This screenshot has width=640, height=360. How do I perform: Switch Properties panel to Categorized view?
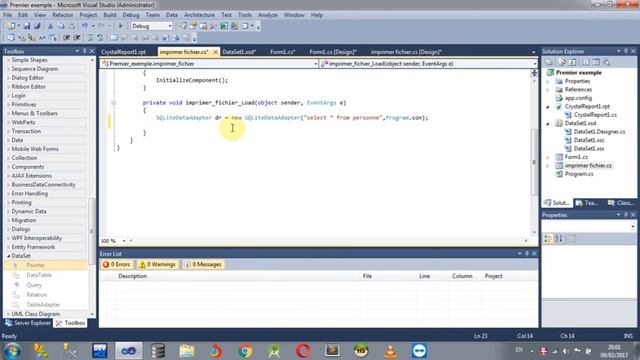point(548,239)
